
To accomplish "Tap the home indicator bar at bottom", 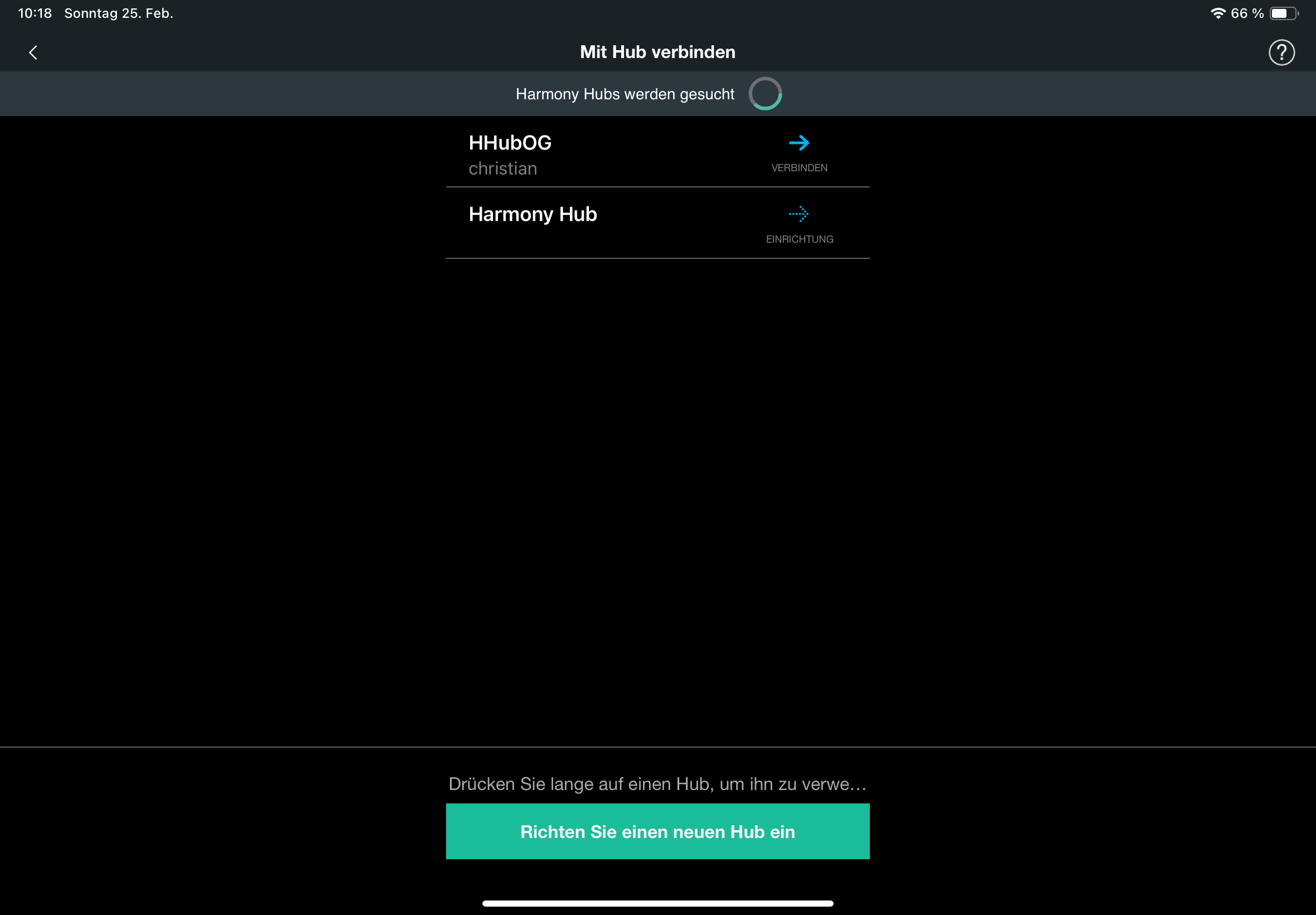I will pos(657,903).
